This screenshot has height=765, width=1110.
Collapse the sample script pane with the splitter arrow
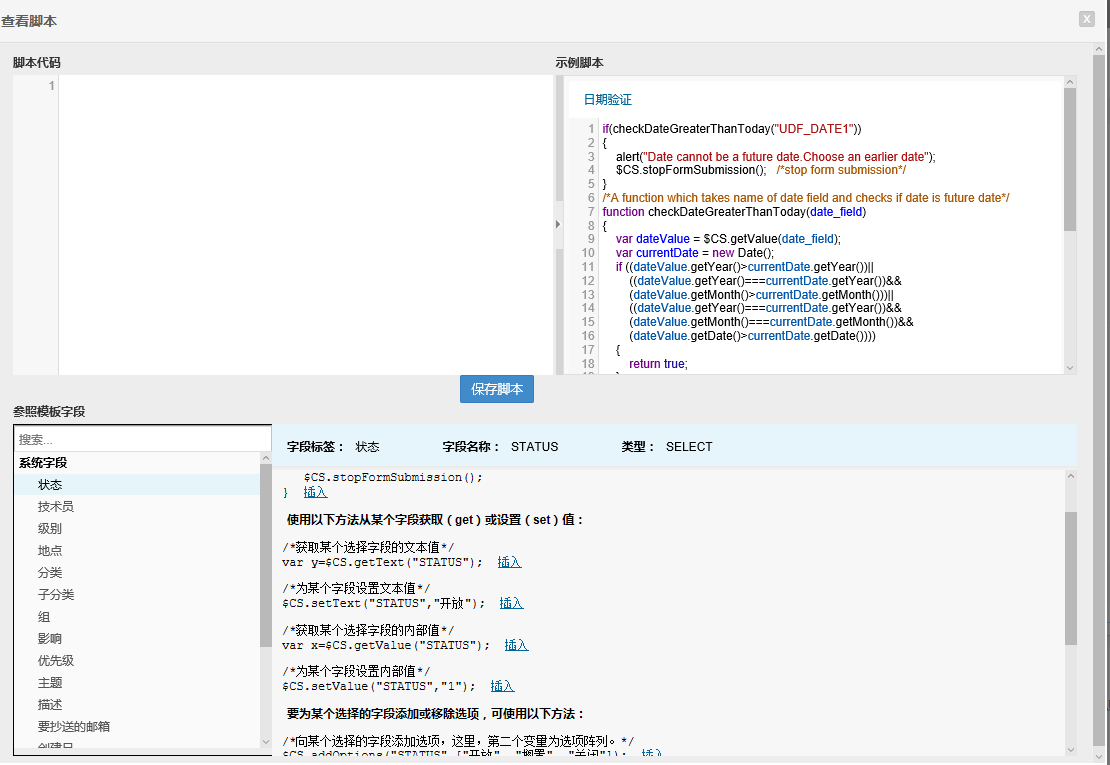[558, 225]
